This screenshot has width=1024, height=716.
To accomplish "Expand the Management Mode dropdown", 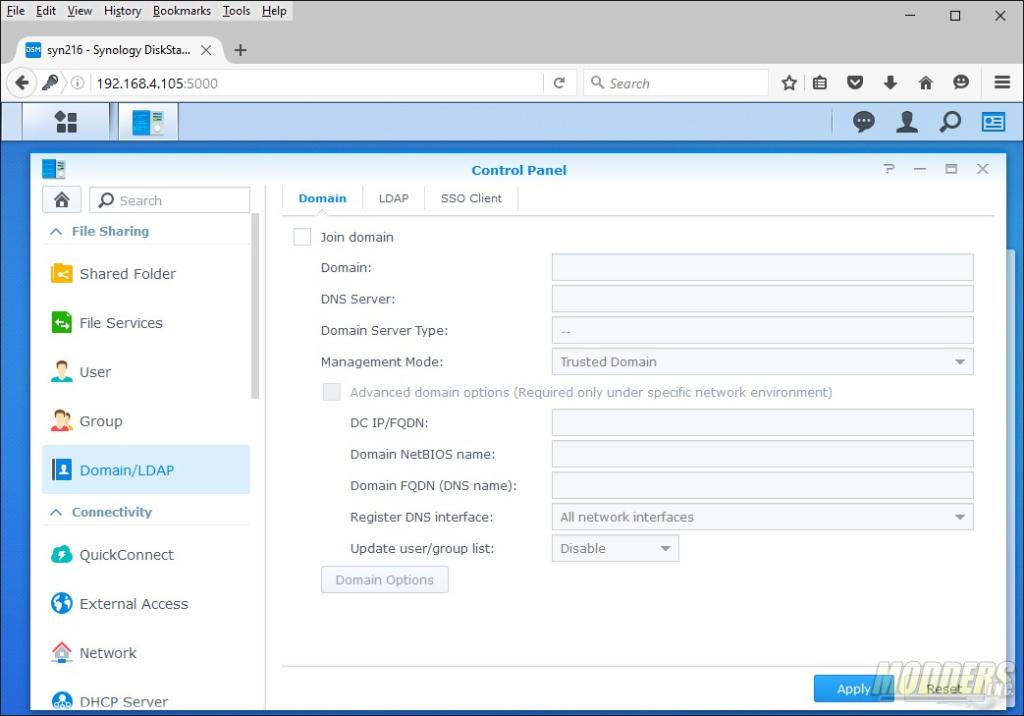I will pos(762,362).
